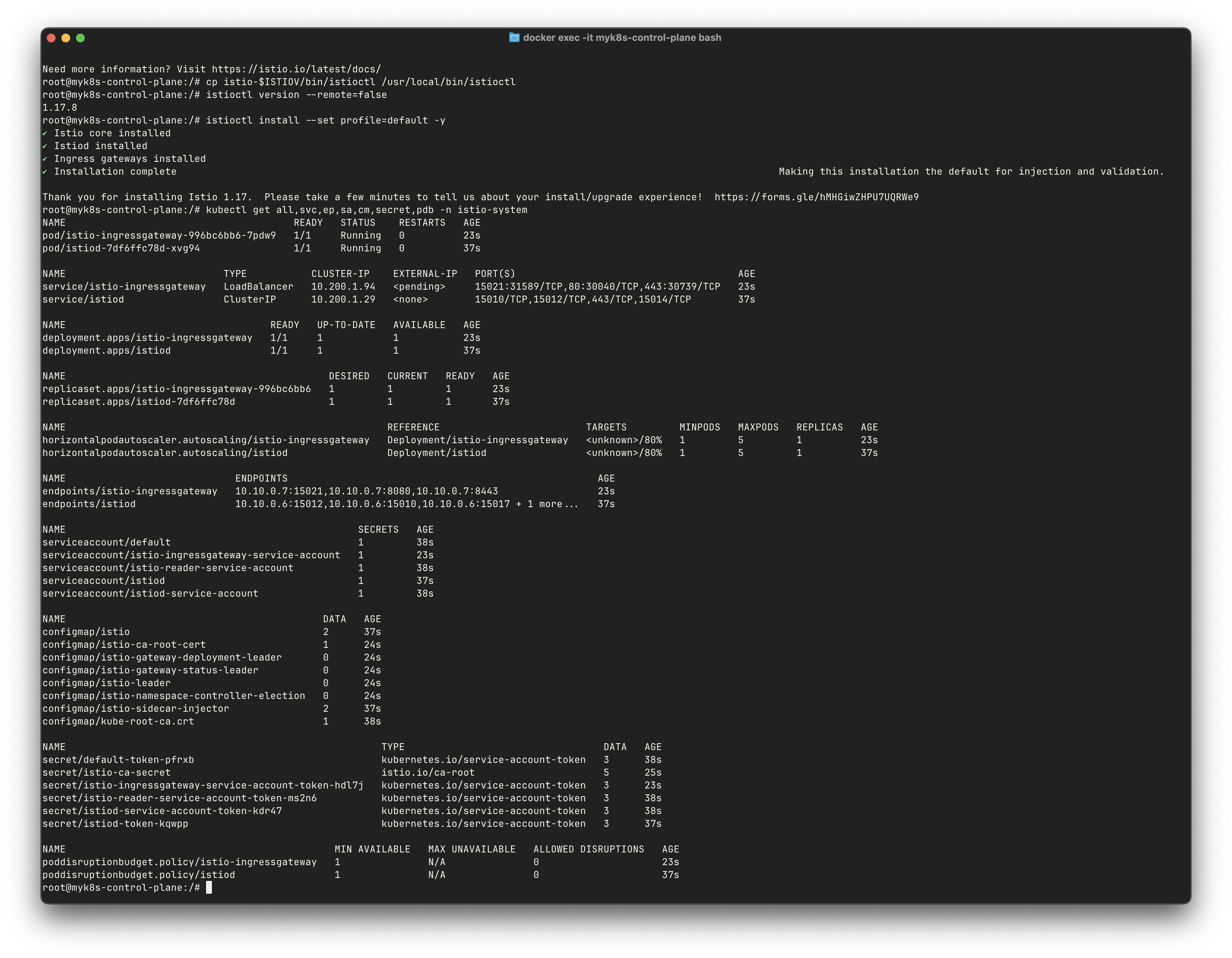Click configmap/istio-sidecar-injector name
This screenshot has height=958, width=1232.
click(136, 708)
